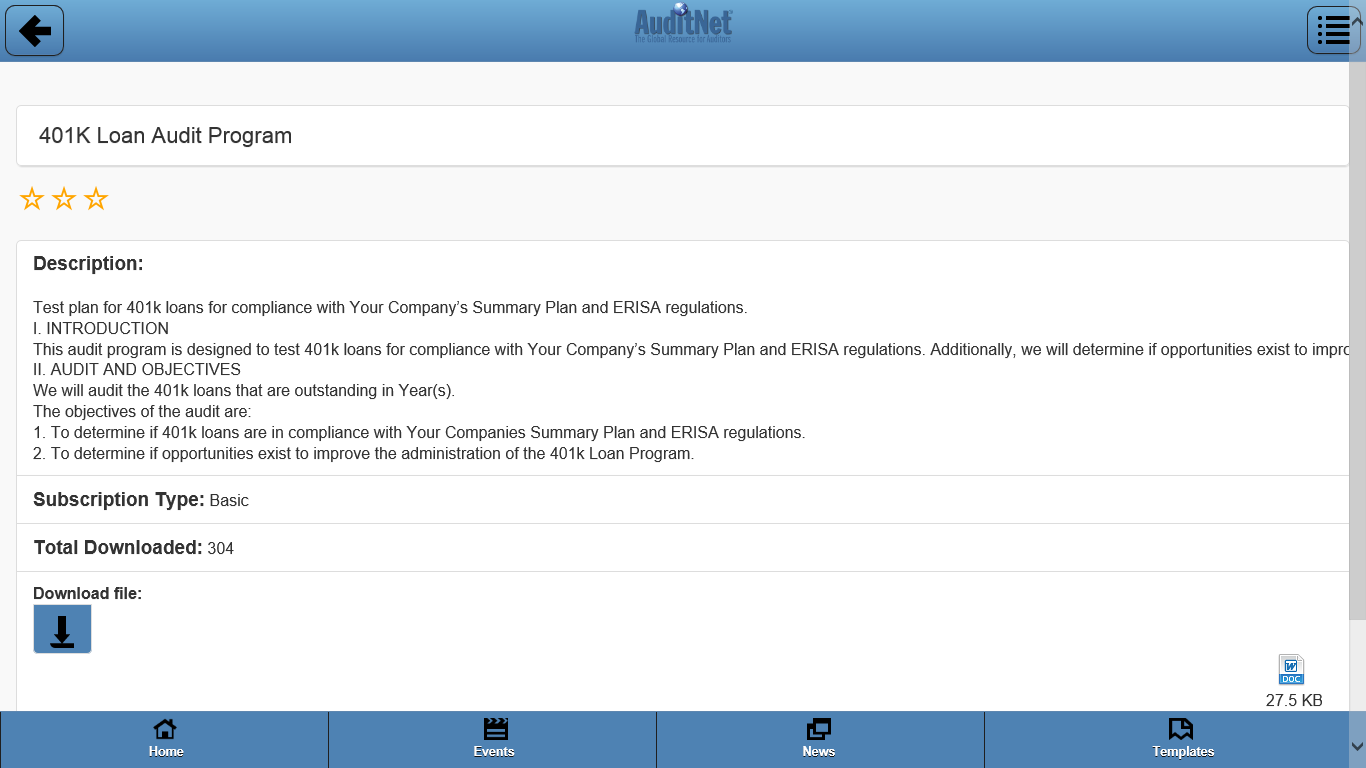This screenshot has height=768, width=1366.
Task: Click the Description heading
Action: click(88, 264)
